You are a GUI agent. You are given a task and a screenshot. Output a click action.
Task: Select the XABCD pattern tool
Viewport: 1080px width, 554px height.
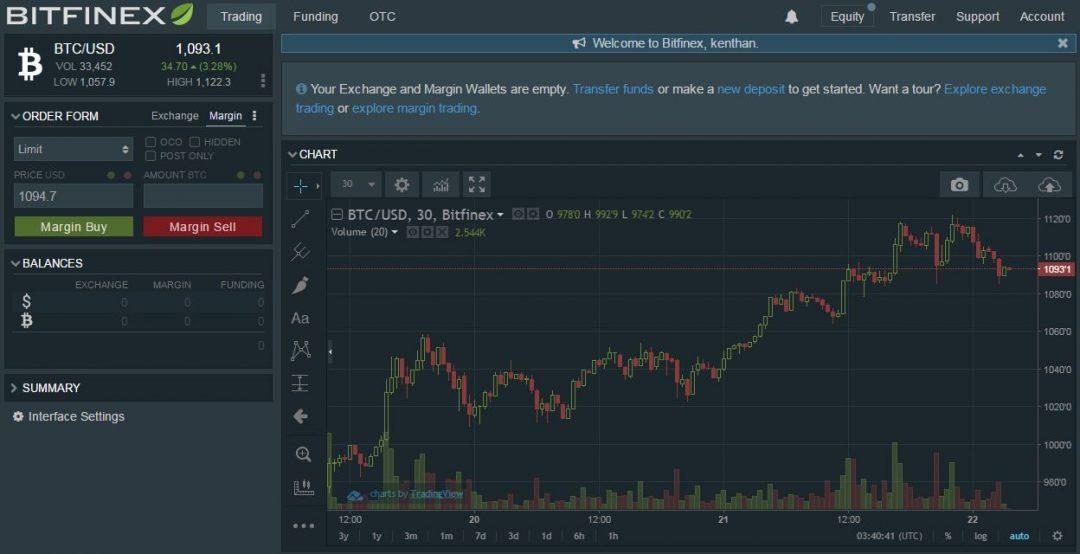(300, 351)
